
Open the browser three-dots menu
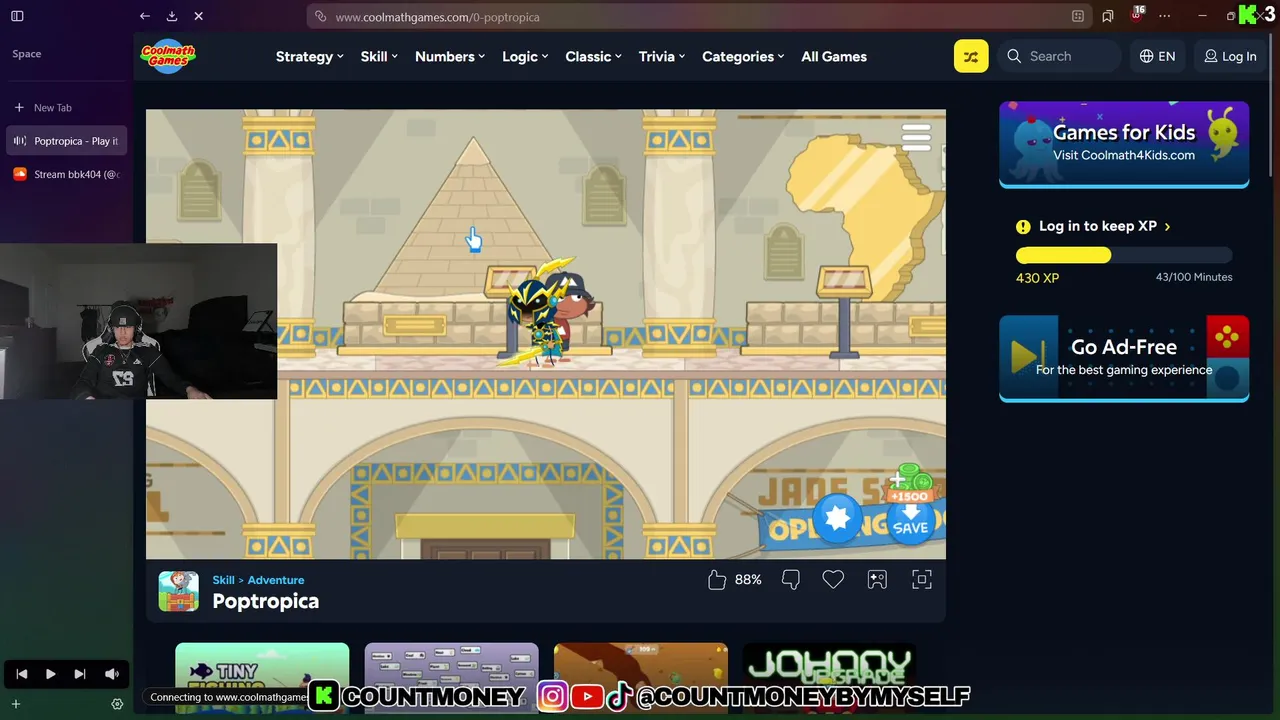[1164, 16]
